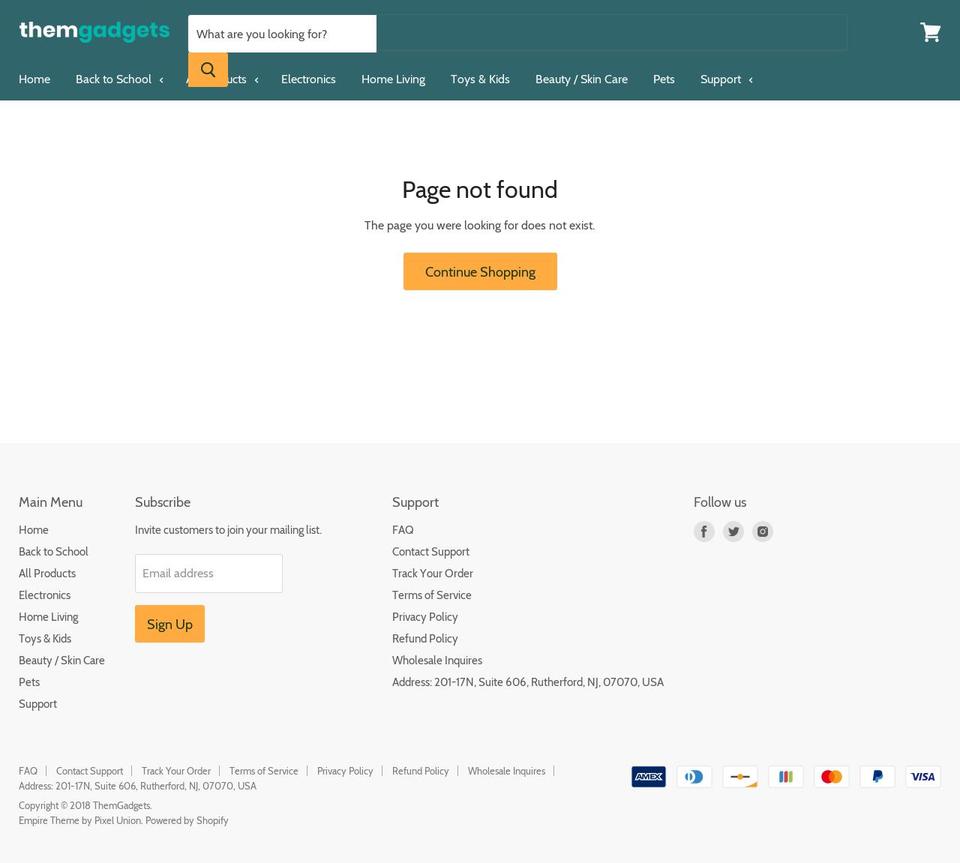Click the Sign Up button

(170, 624)
